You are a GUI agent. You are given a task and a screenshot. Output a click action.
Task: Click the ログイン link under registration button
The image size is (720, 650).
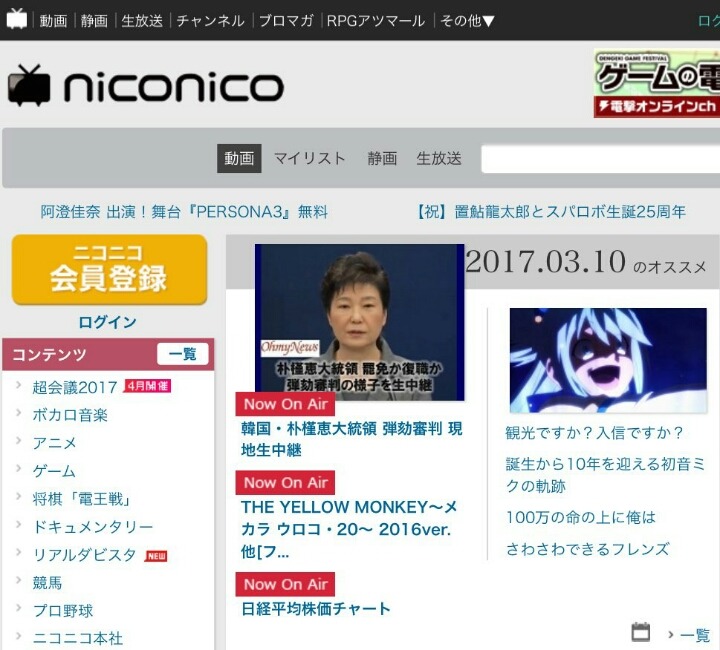(107, 322)
